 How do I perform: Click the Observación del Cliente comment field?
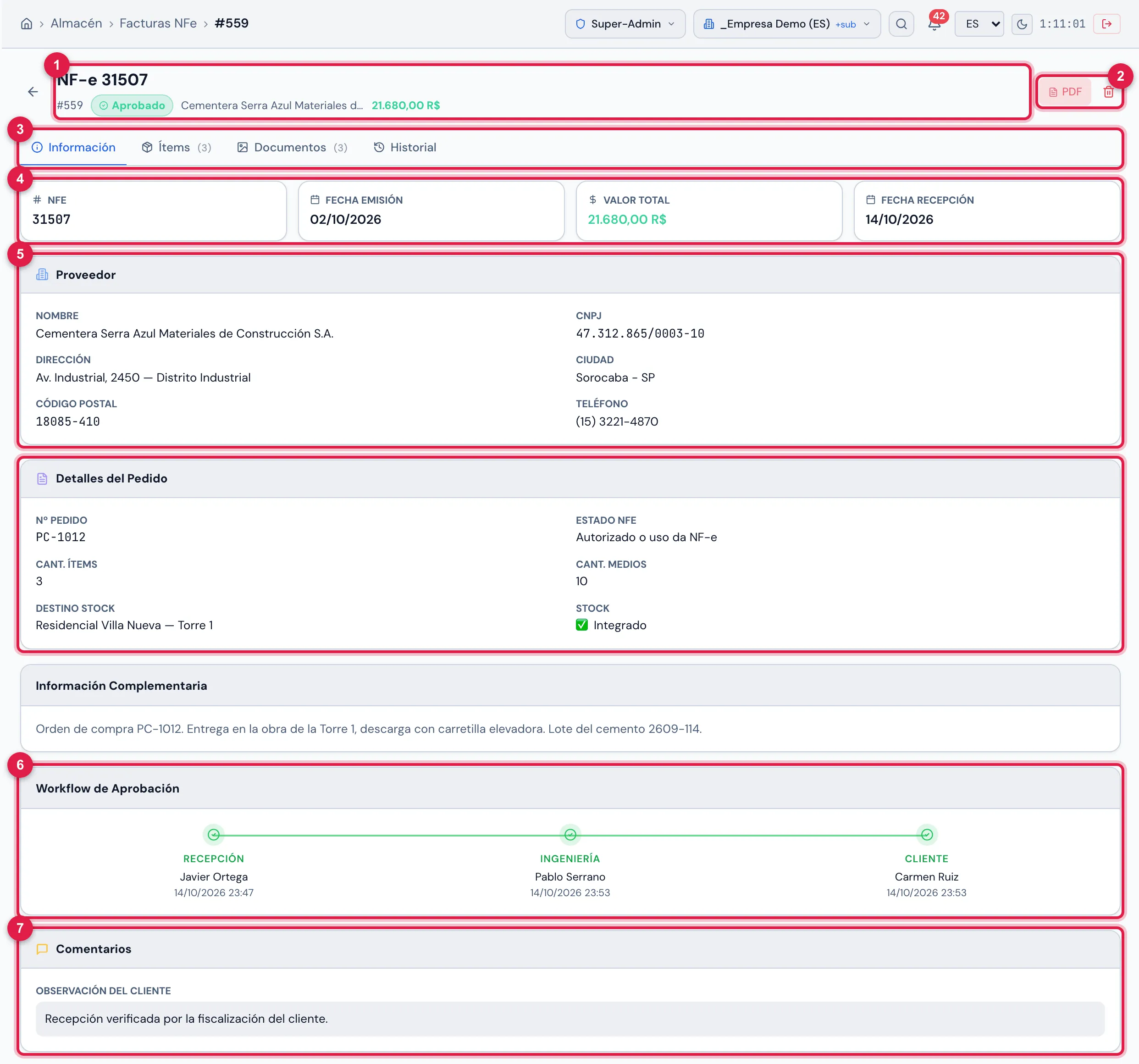click(570, 1019)
